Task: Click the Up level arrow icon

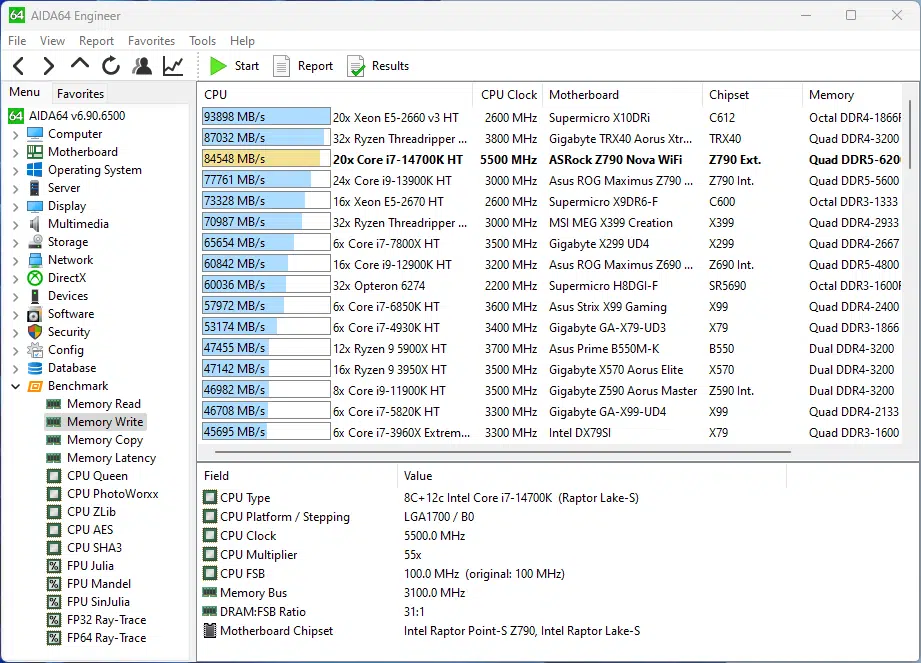Action: [80, 65]
